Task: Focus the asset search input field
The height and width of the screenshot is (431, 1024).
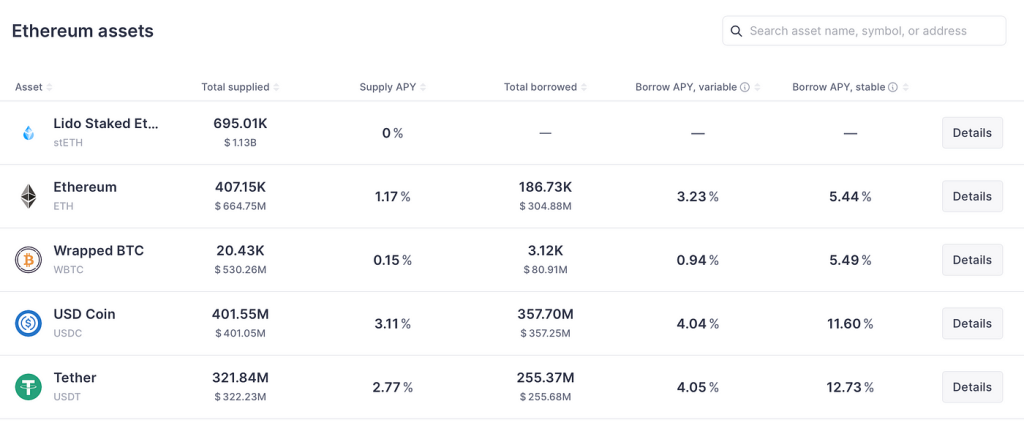Action: 864,31
